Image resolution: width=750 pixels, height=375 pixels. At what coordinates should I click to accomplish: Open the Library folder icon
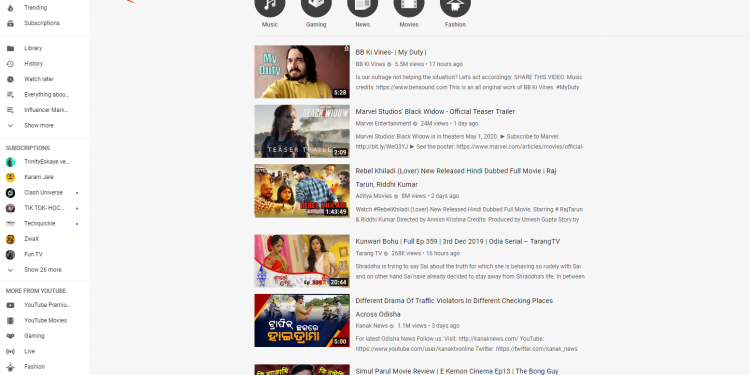[10, 48]
